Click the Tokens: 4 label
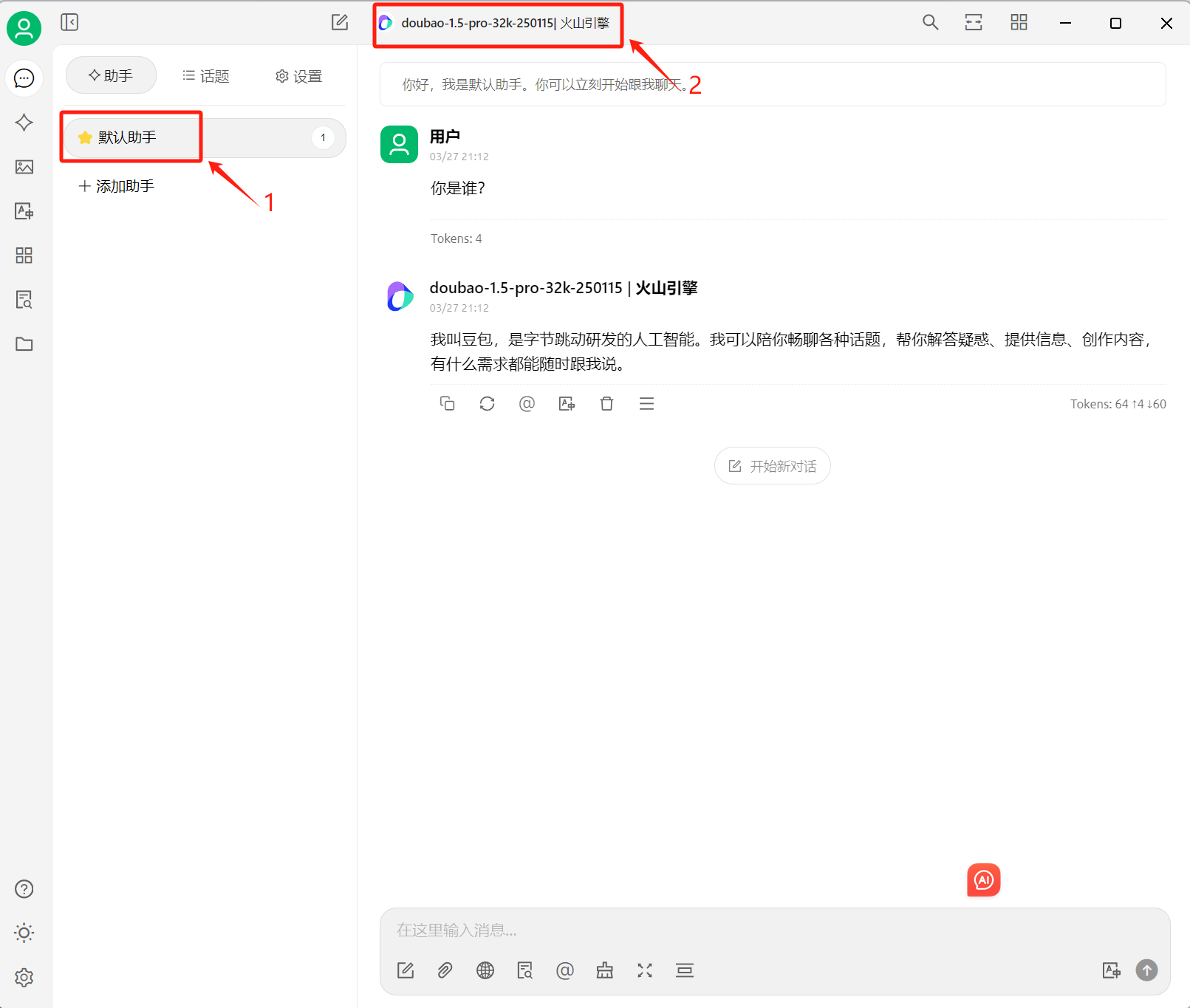1190x1008 pixels. click(x=456, y=239)
